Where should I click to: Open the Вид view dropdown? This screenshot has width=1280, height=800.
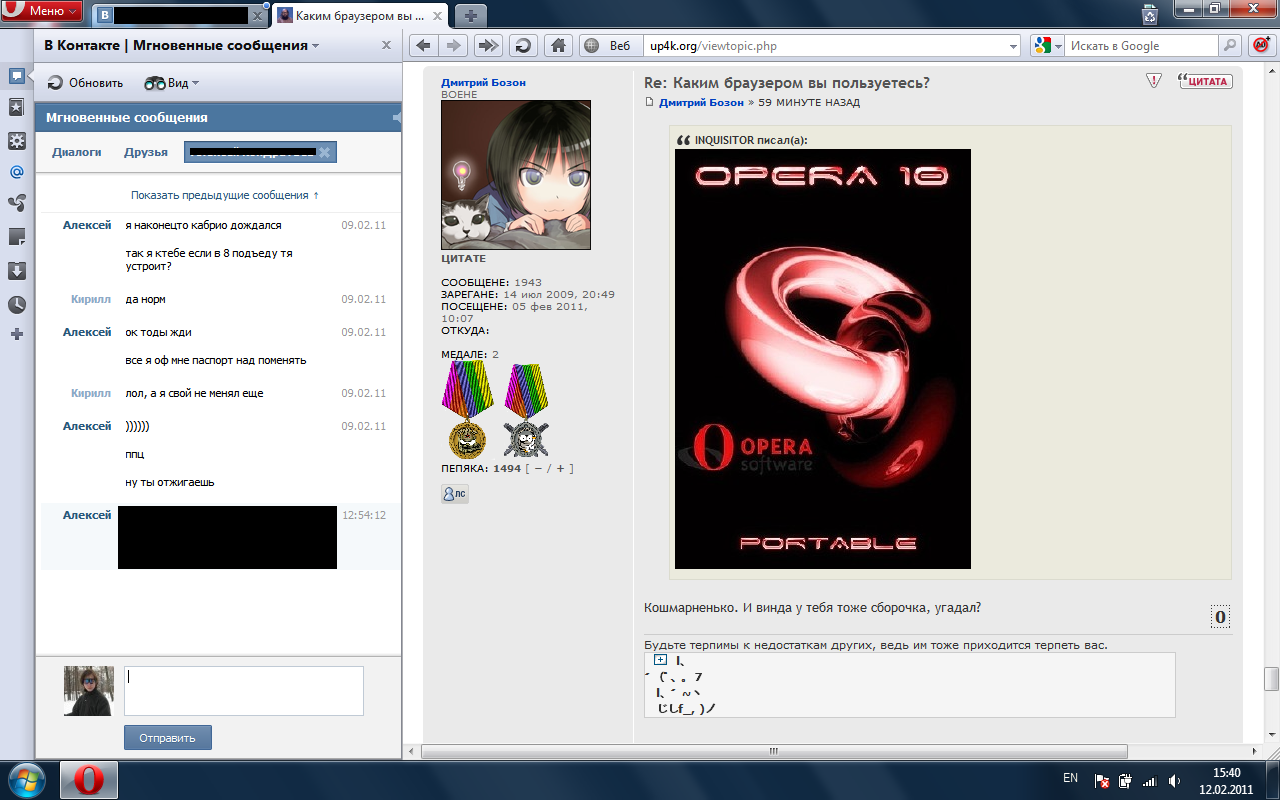pyautogui.click(x=172, y=83)
